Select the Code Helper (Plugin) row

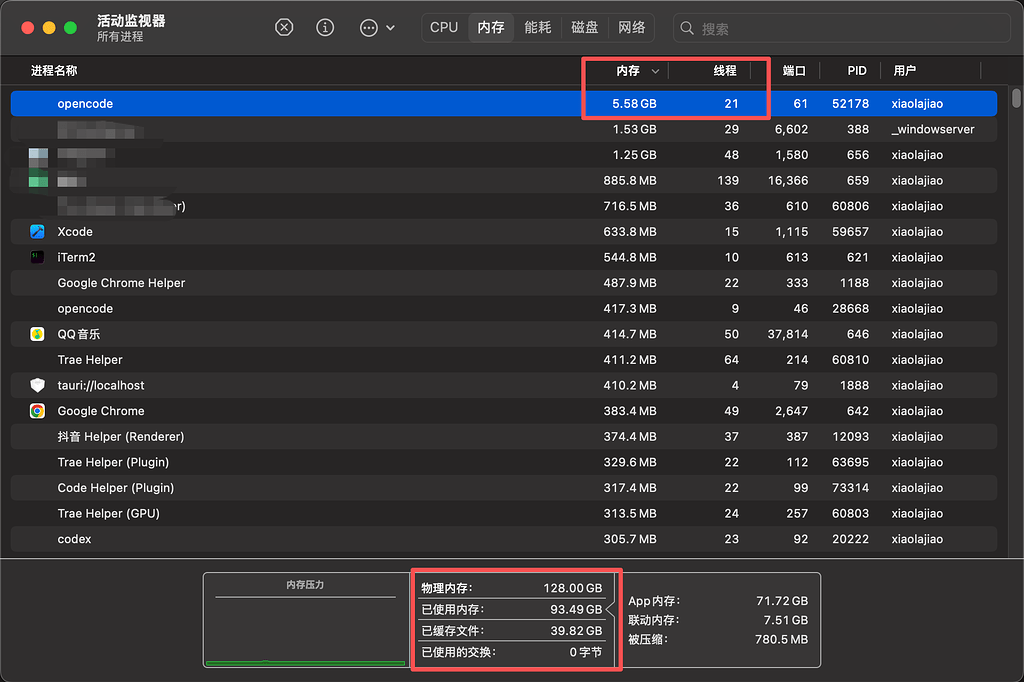click(x=504, y=488)
